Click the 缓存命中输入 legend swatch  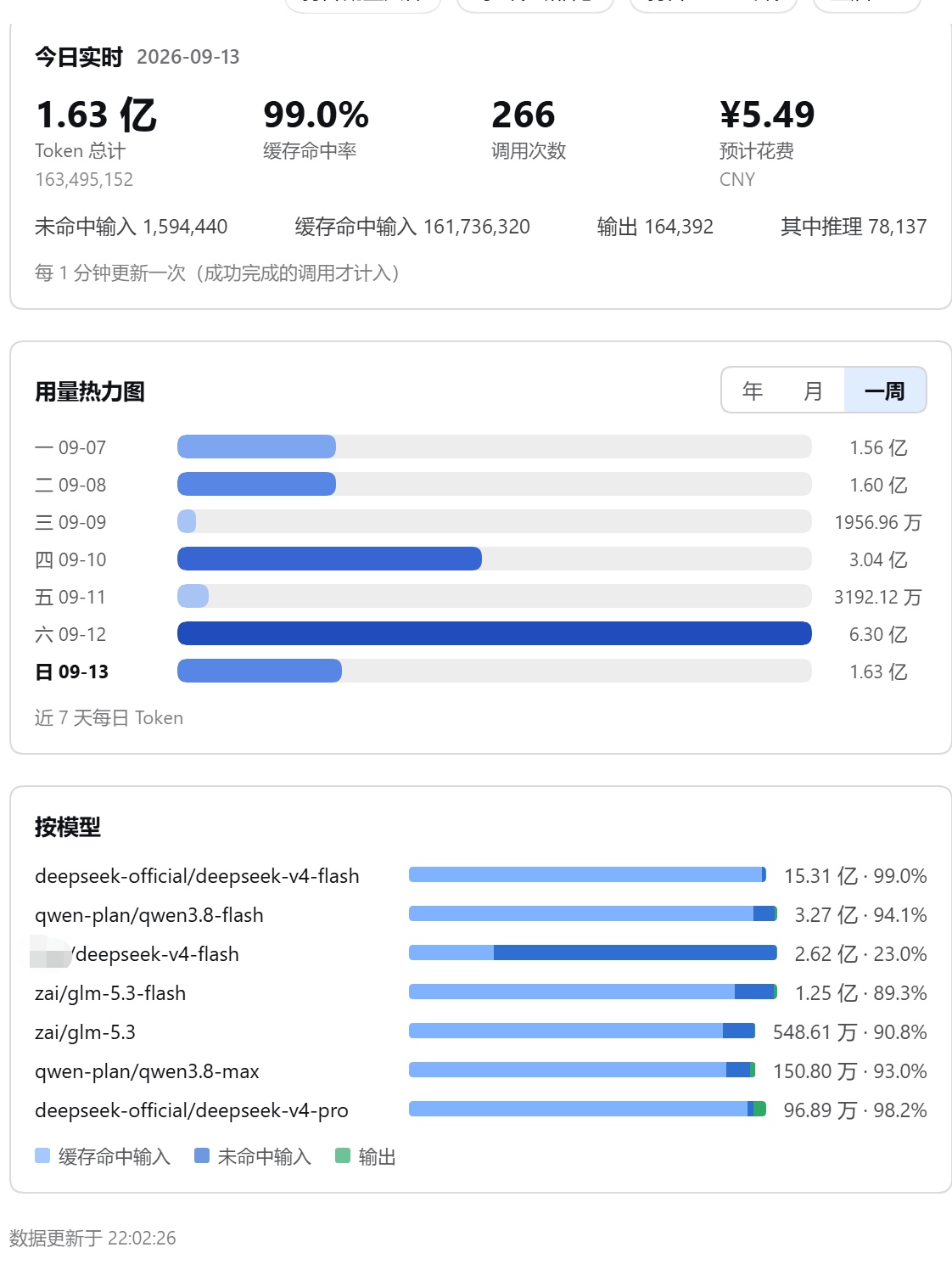pos(42,1155)
